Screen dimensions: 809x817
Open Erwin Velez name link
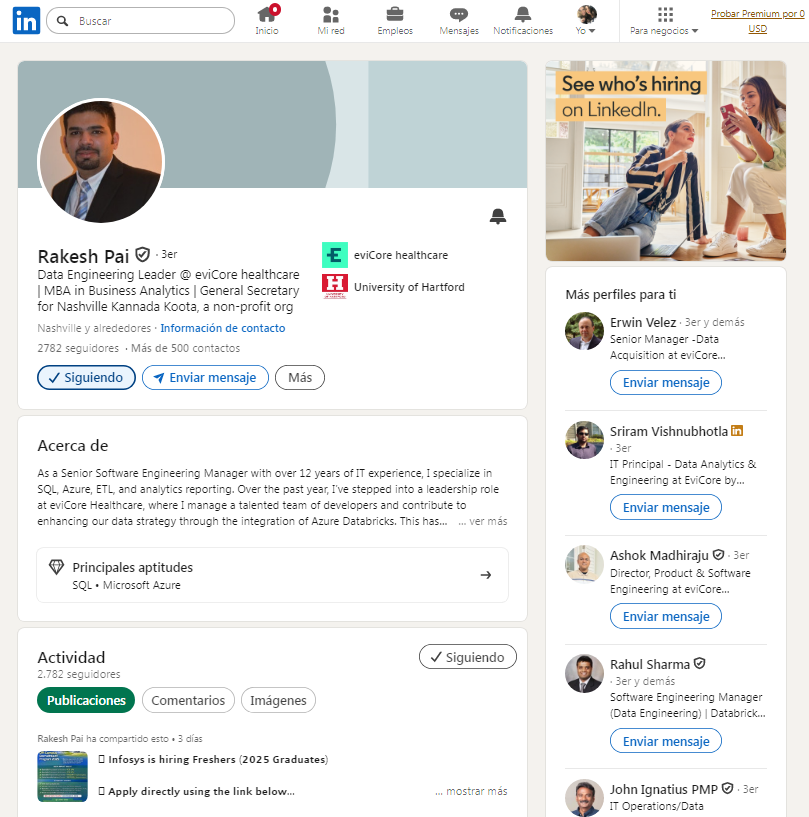coord(643,323)
